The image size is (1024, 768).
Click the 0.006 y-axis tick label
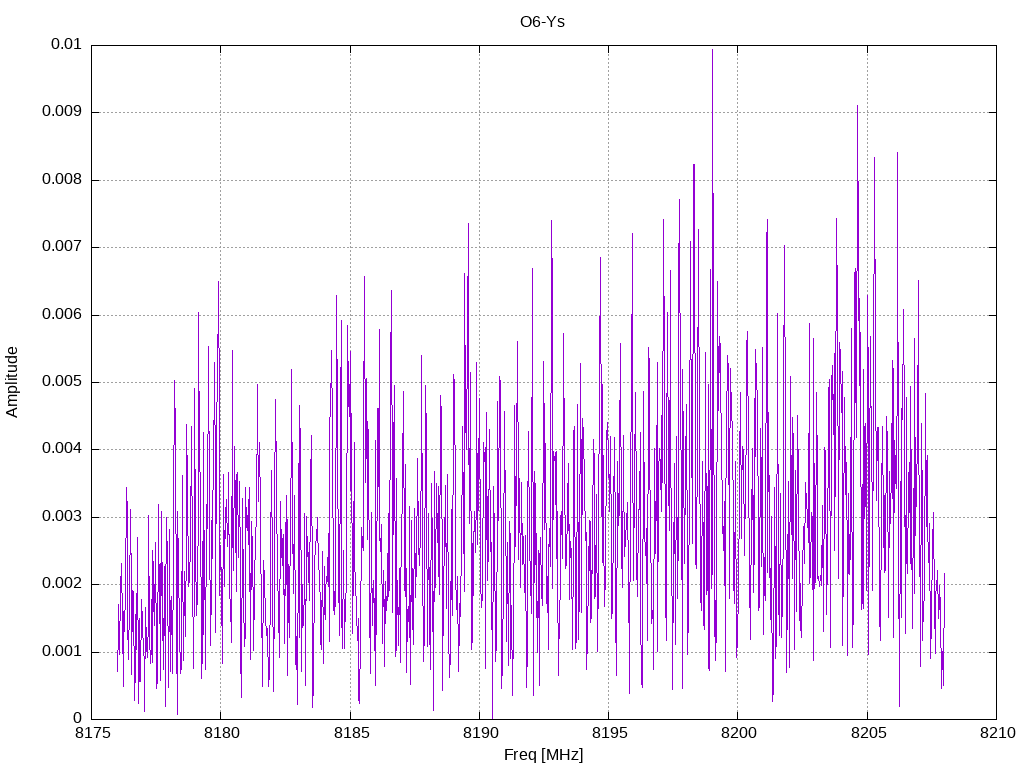[x=62, y=315]
